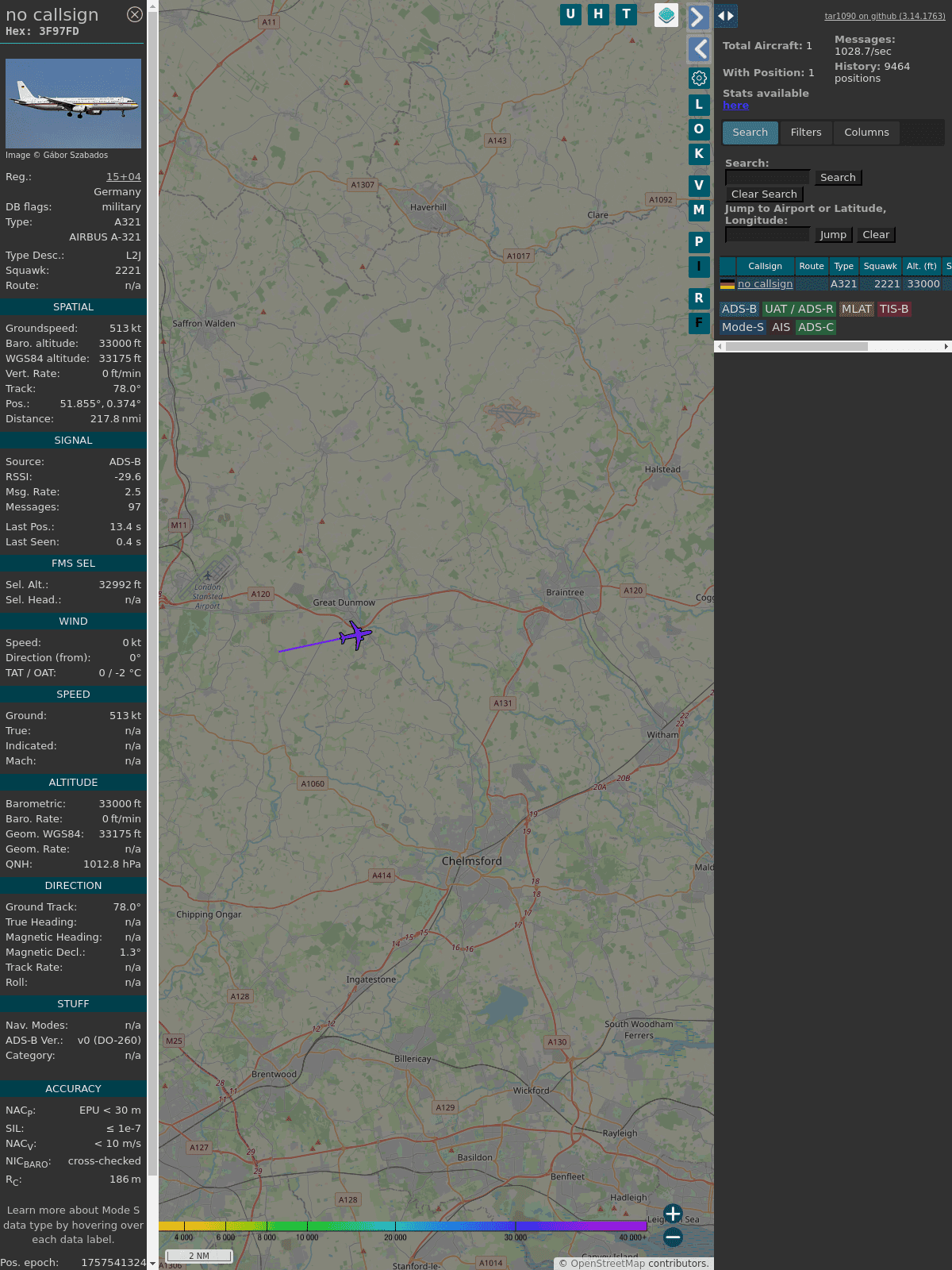Zoom in with the plus button
This screenshot has width=952, height=1270.
point(673,1214)
